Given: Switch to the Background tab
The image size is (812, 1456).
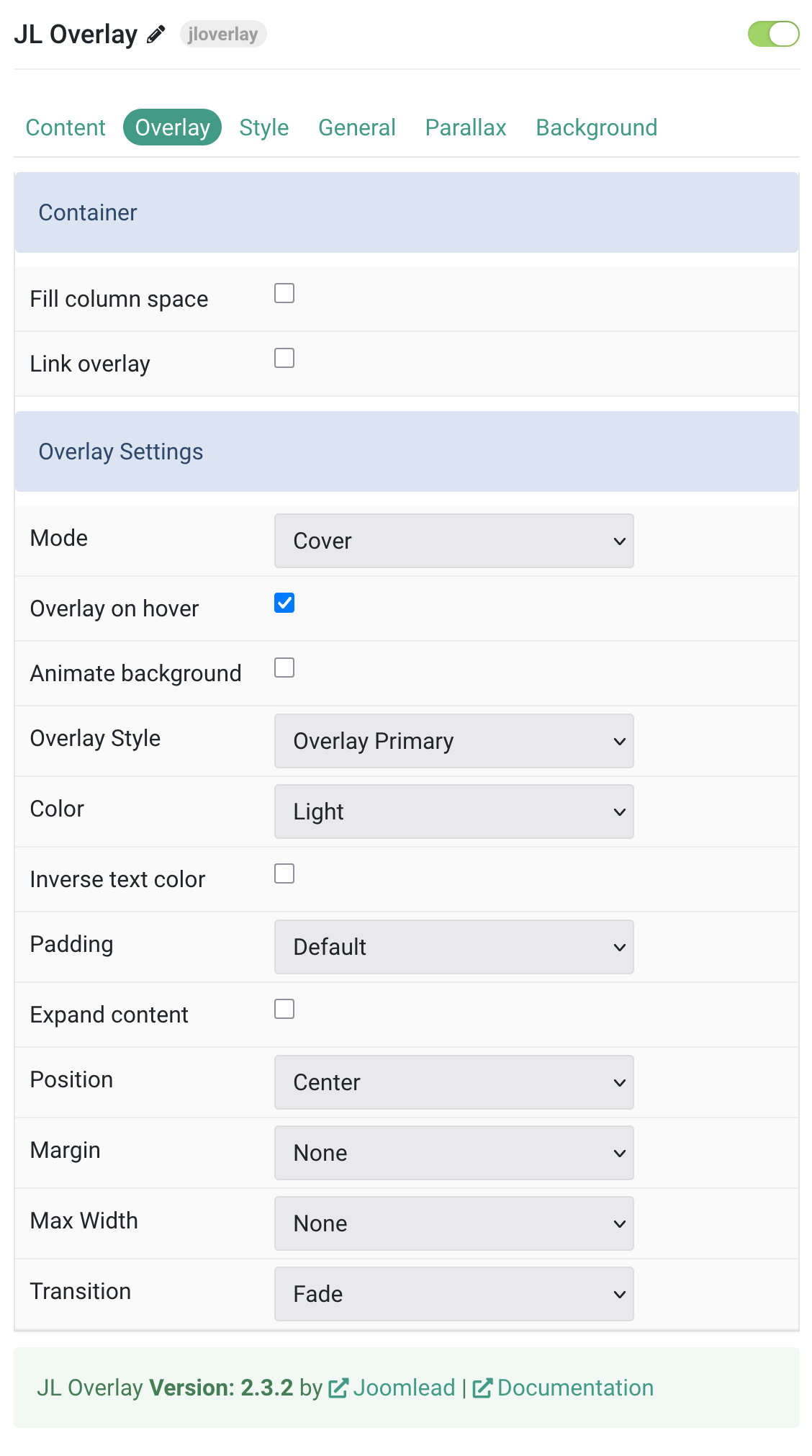Looking at the screenshot, I should pyautogui.click(x=597, y=127).
